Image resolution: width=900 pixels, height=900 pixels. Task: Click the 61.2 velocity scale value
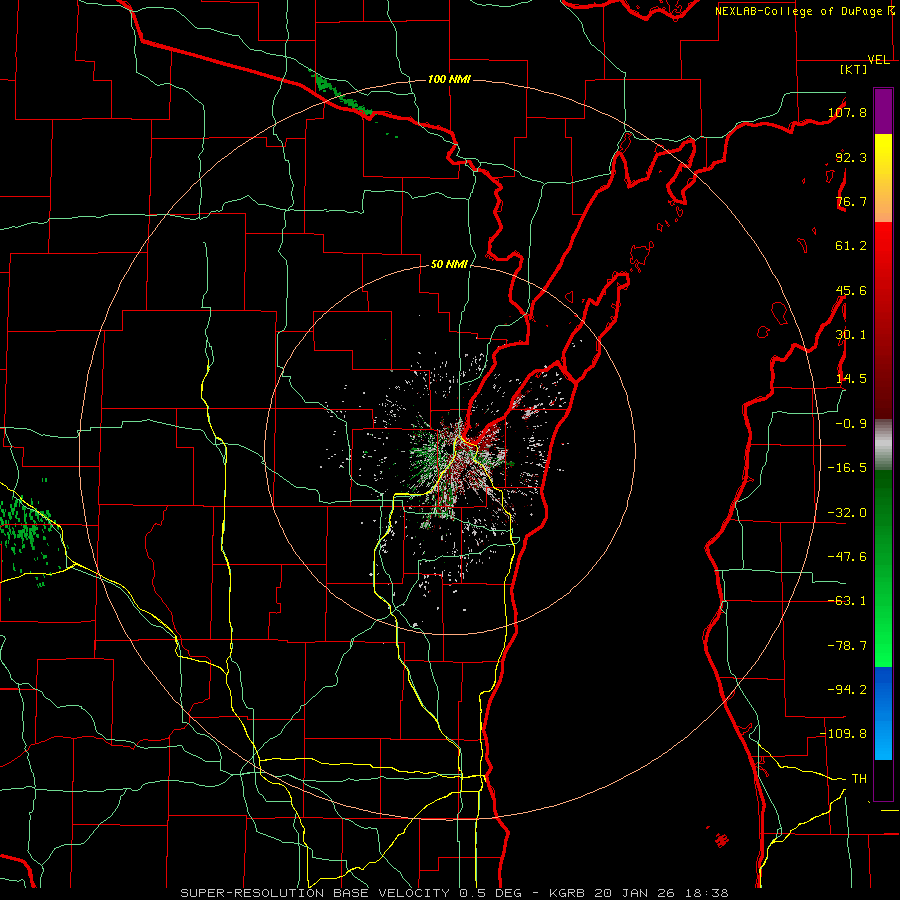point(851,246)
